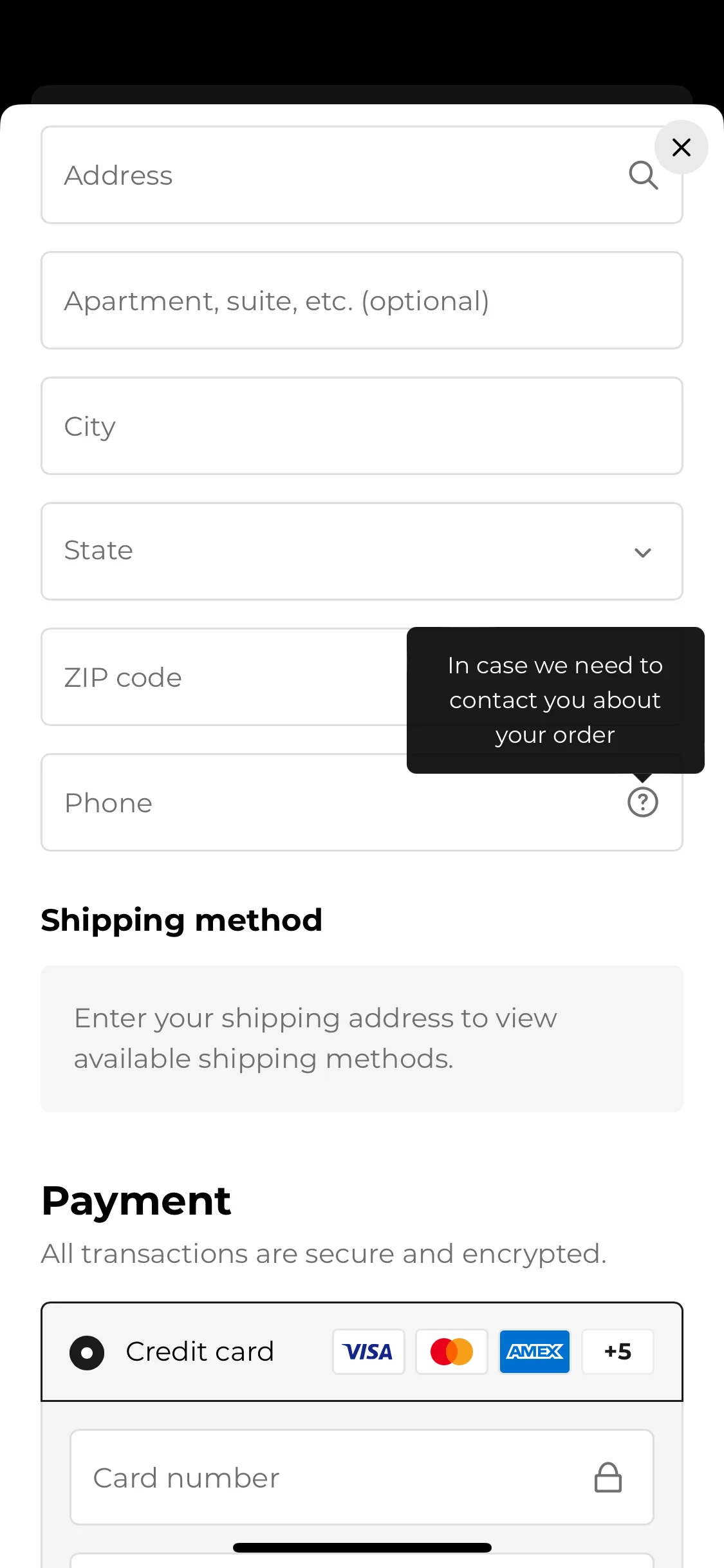Viewport: 724px width, 1568px height.
Task: Focus the Phone input field
Action: click(362, 803)
